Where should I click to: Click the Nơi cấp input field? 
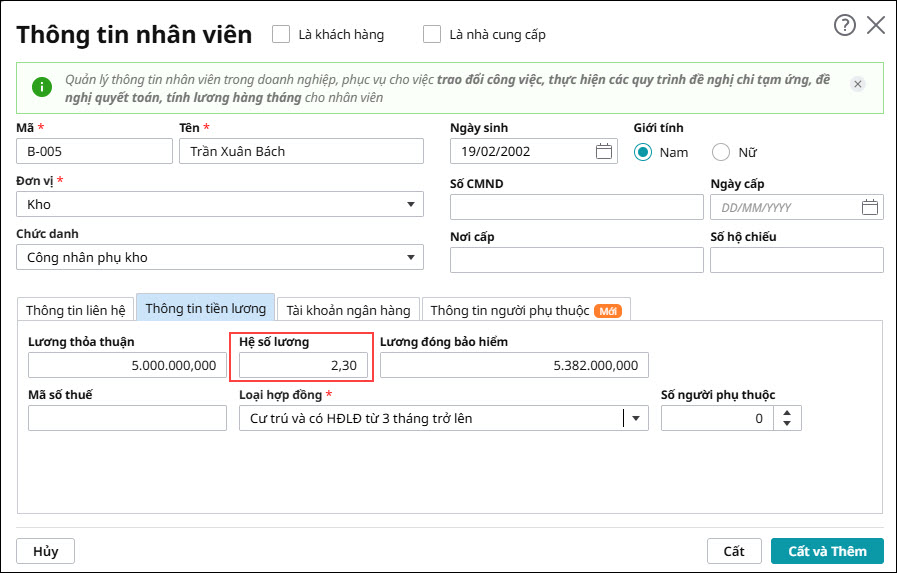point(577,260)
